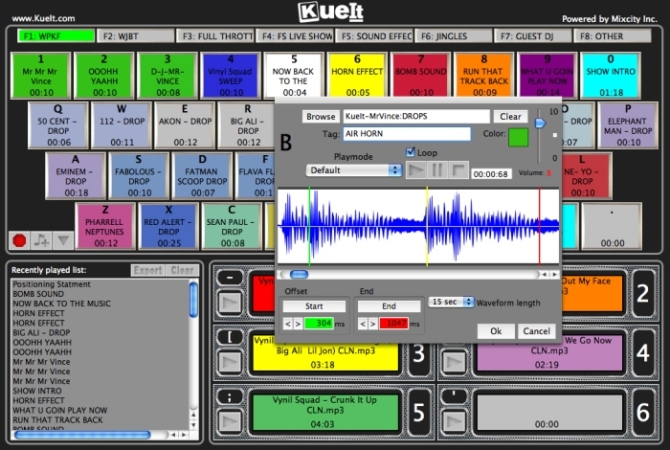Screen dimensions: 670x450
Task: Clear the recently played list
Action: point(182,270)
